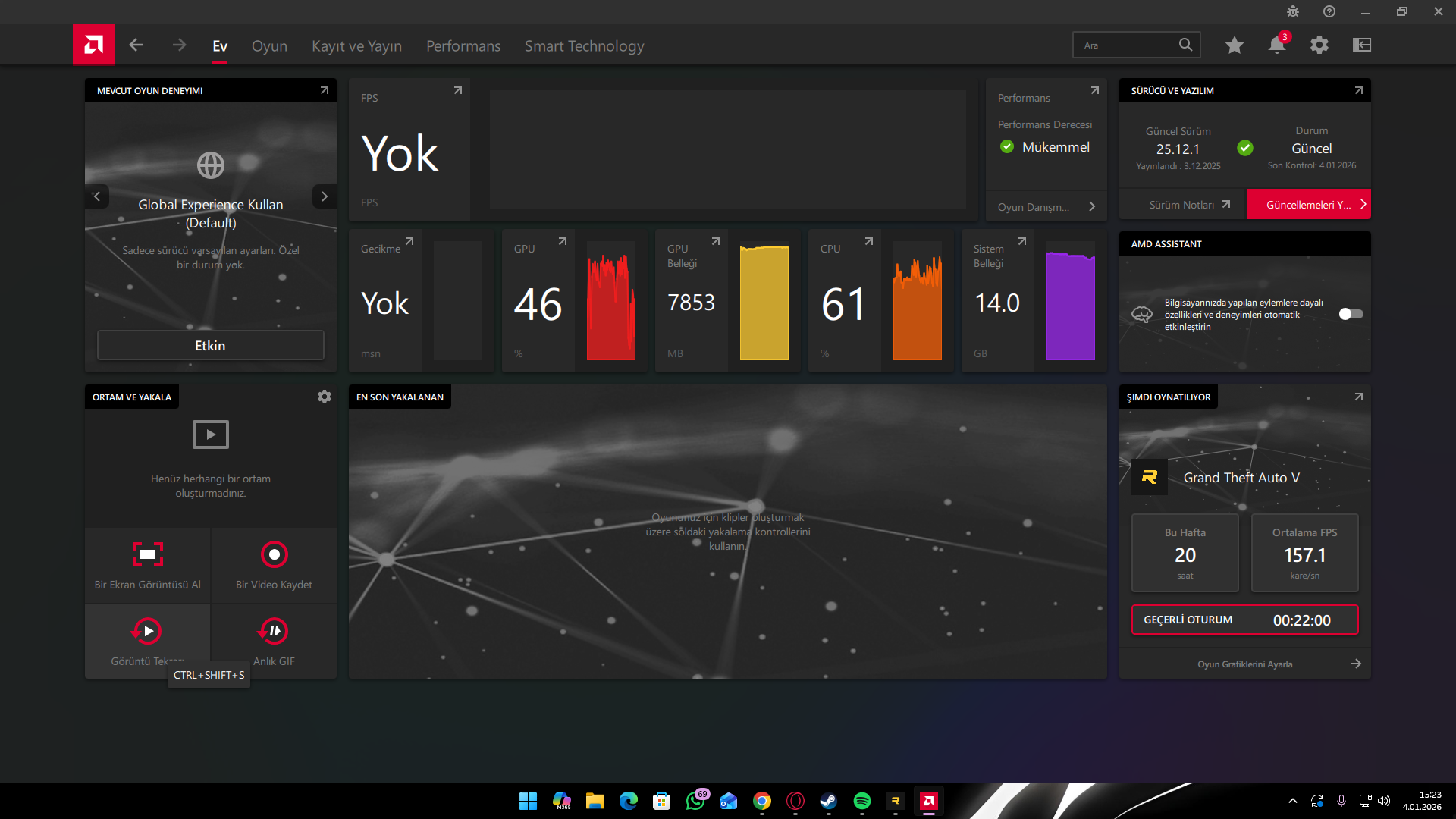Viewport: 1456px width, 819px height.
Task: Click the Mükemmel performance rating text
Action: (x=1056, y=146)
